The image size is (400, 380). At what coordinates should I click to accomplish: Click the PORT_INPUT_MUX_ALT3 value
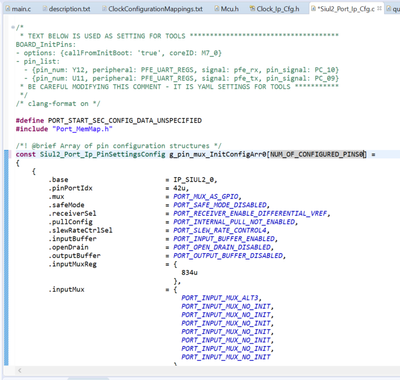click(221, 298)
